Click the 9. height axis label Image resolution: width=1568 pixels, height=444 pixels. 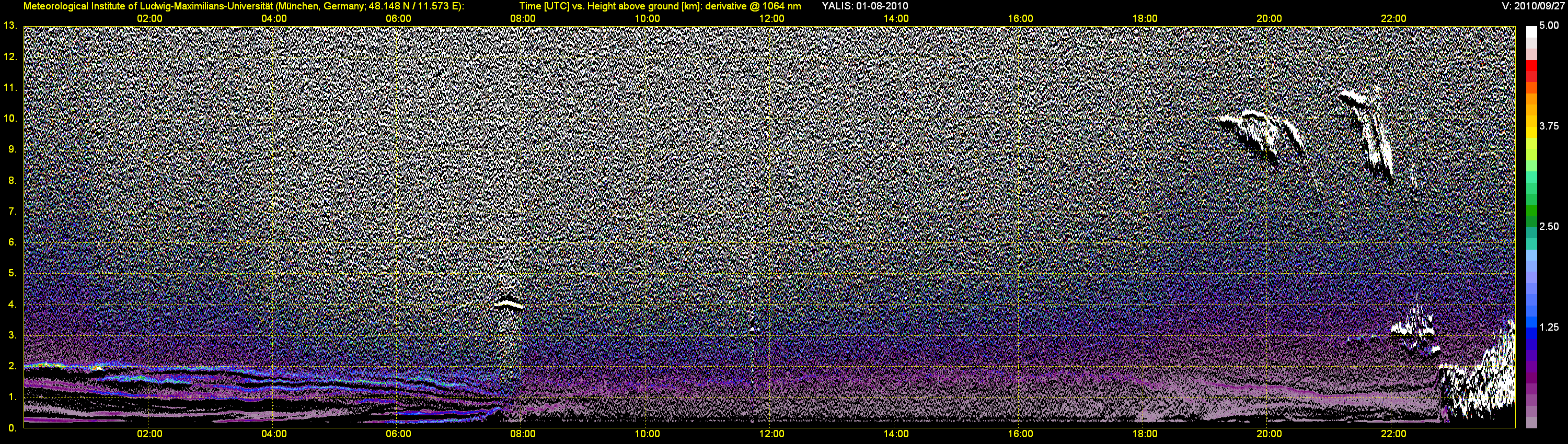coord(12,149)
